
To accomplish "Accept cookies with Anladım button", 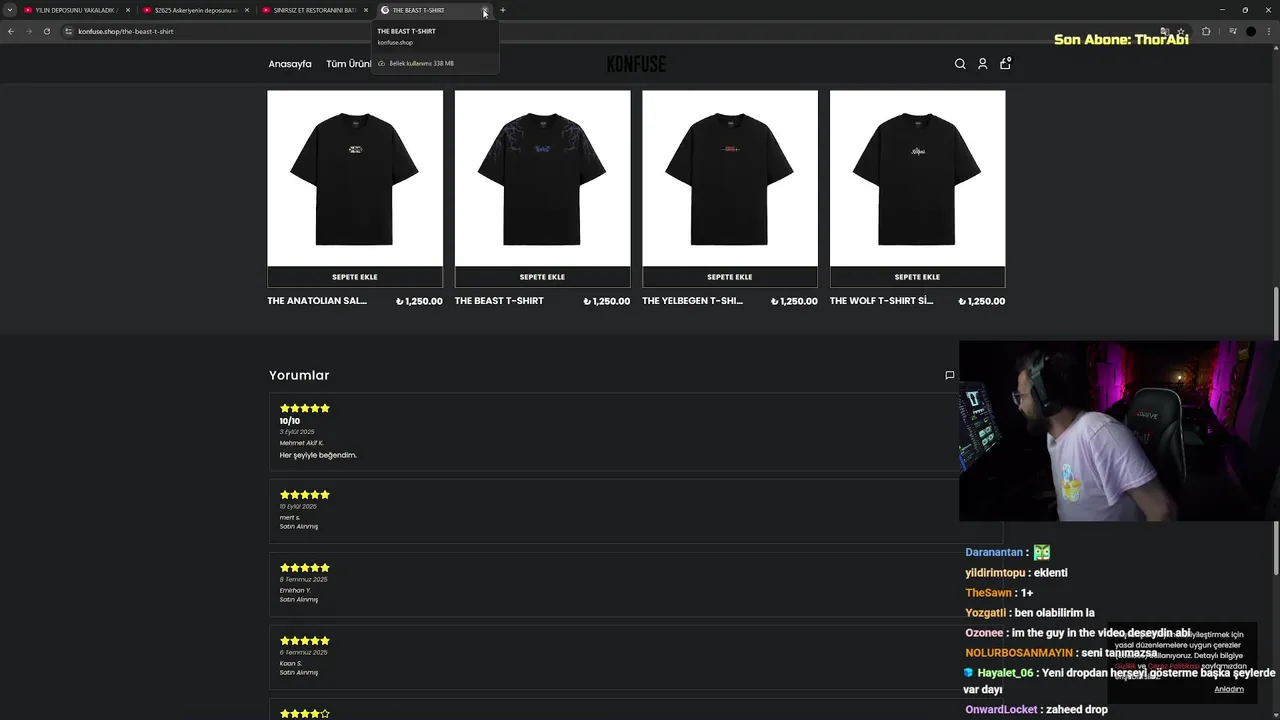I will (1229, 689).
